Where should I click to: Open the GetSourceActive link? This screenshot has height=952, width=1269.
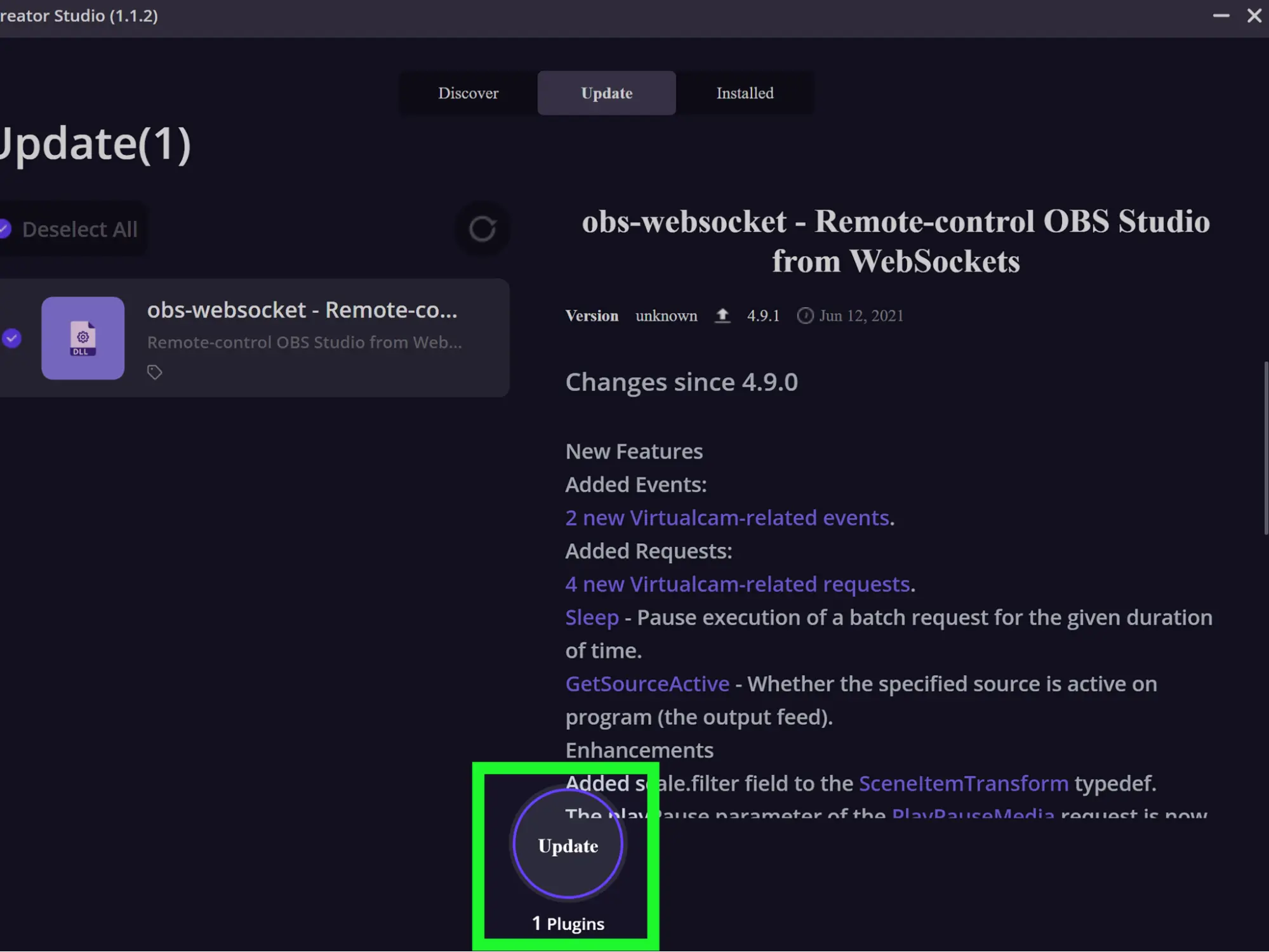pyautogui.click(x=648, y=684)
